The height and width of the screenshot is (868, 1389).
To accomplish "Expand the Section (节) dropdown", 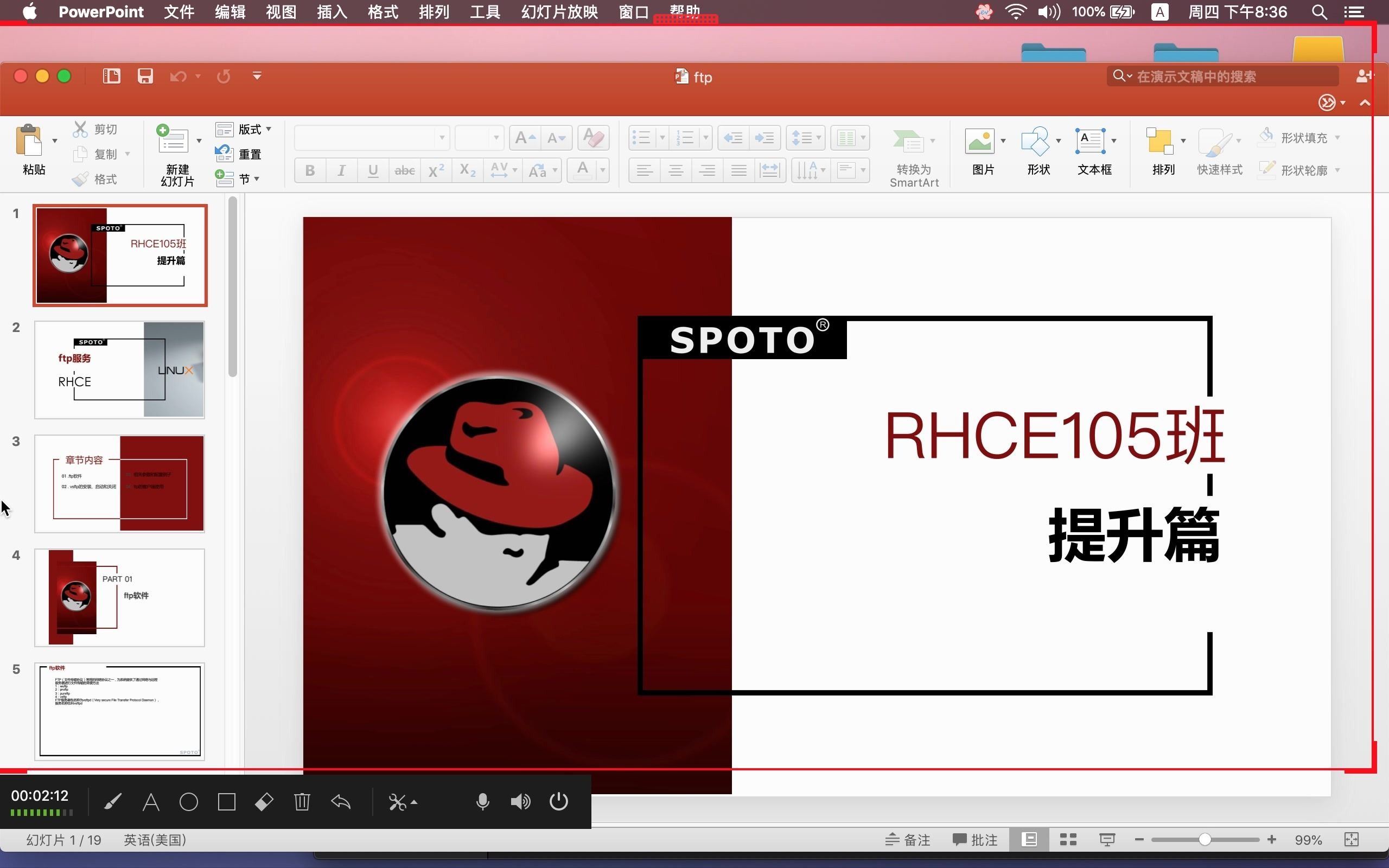I will (257, 178).
